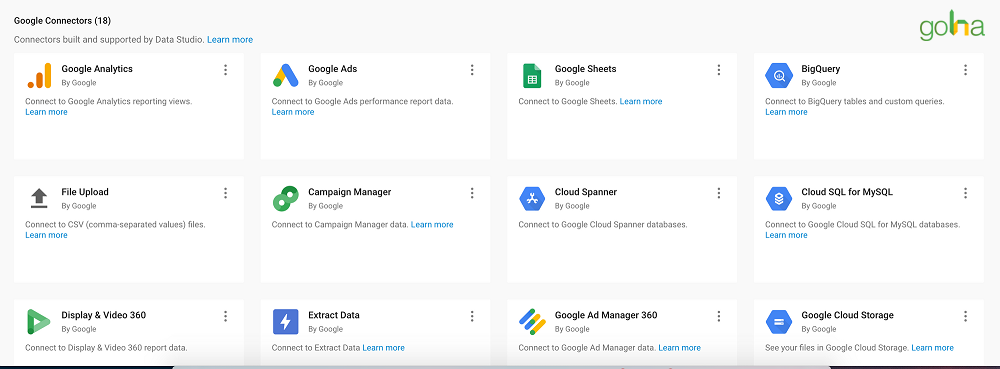
Task: Open Extract Data card three-dot menu
Action: [472, 316]
